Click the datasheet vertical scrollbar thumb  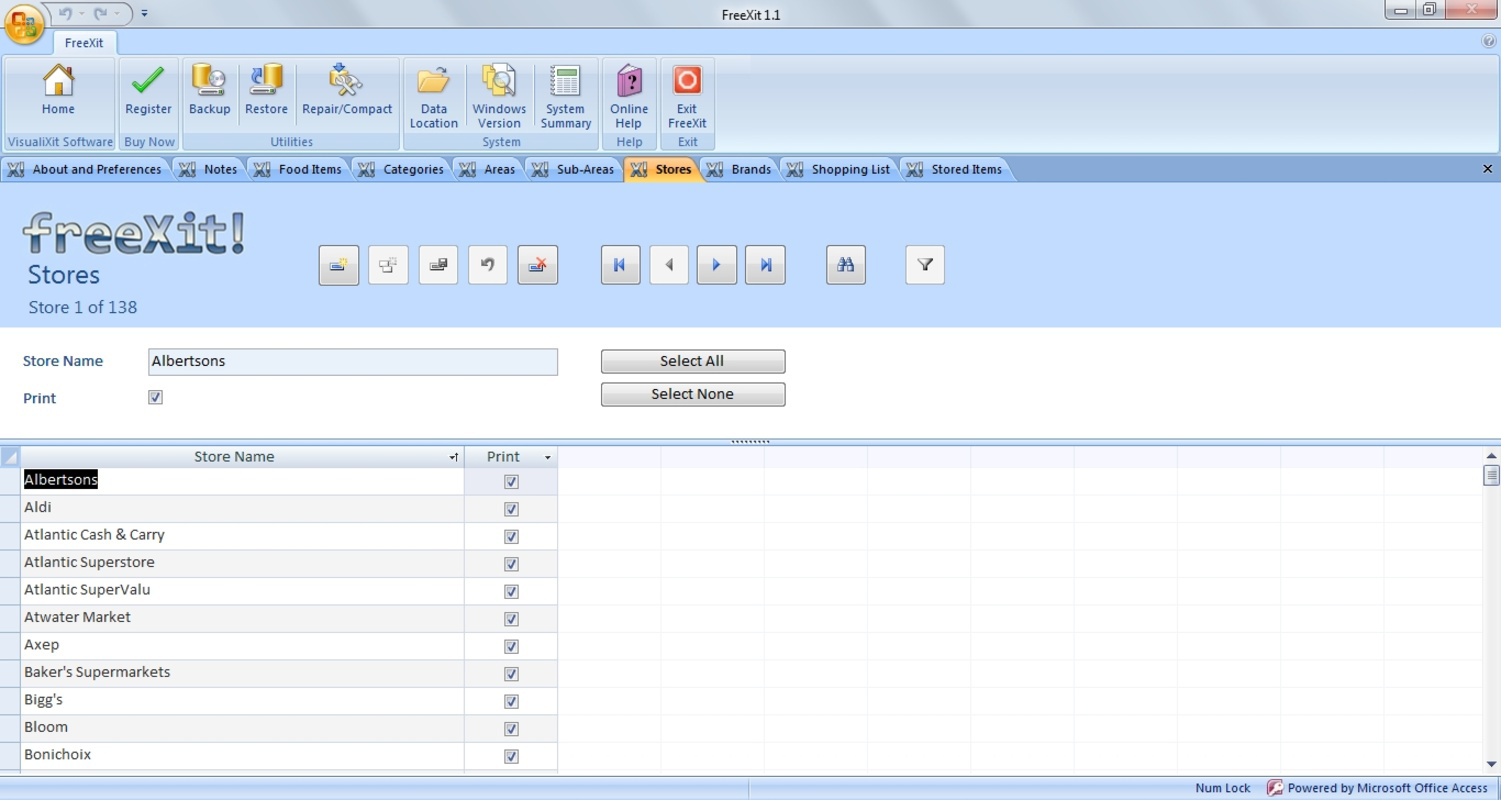1491,475
